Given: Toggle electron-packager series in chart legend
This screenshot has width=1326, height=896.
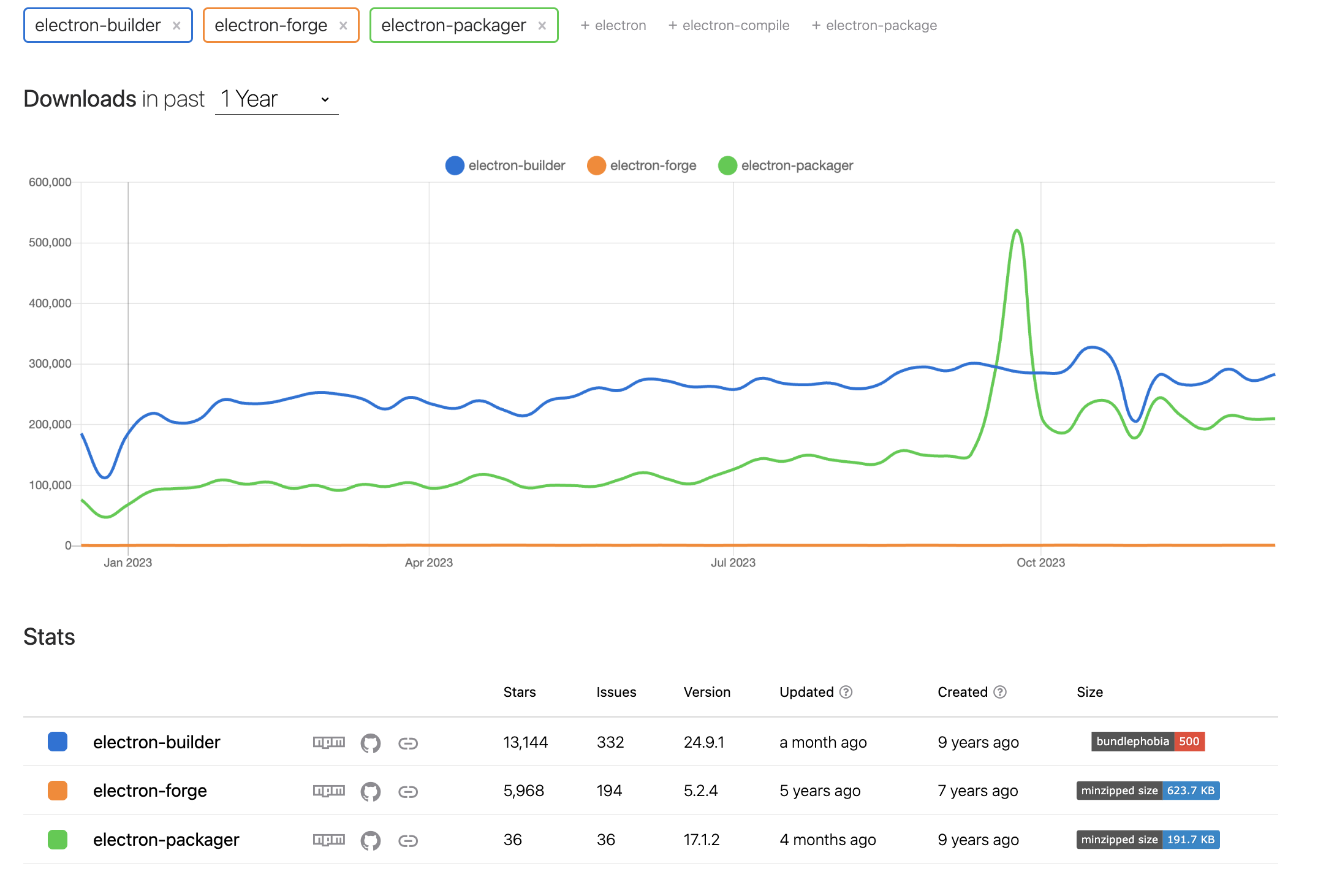Looking at the screenshot, I should tap(786, 165).
